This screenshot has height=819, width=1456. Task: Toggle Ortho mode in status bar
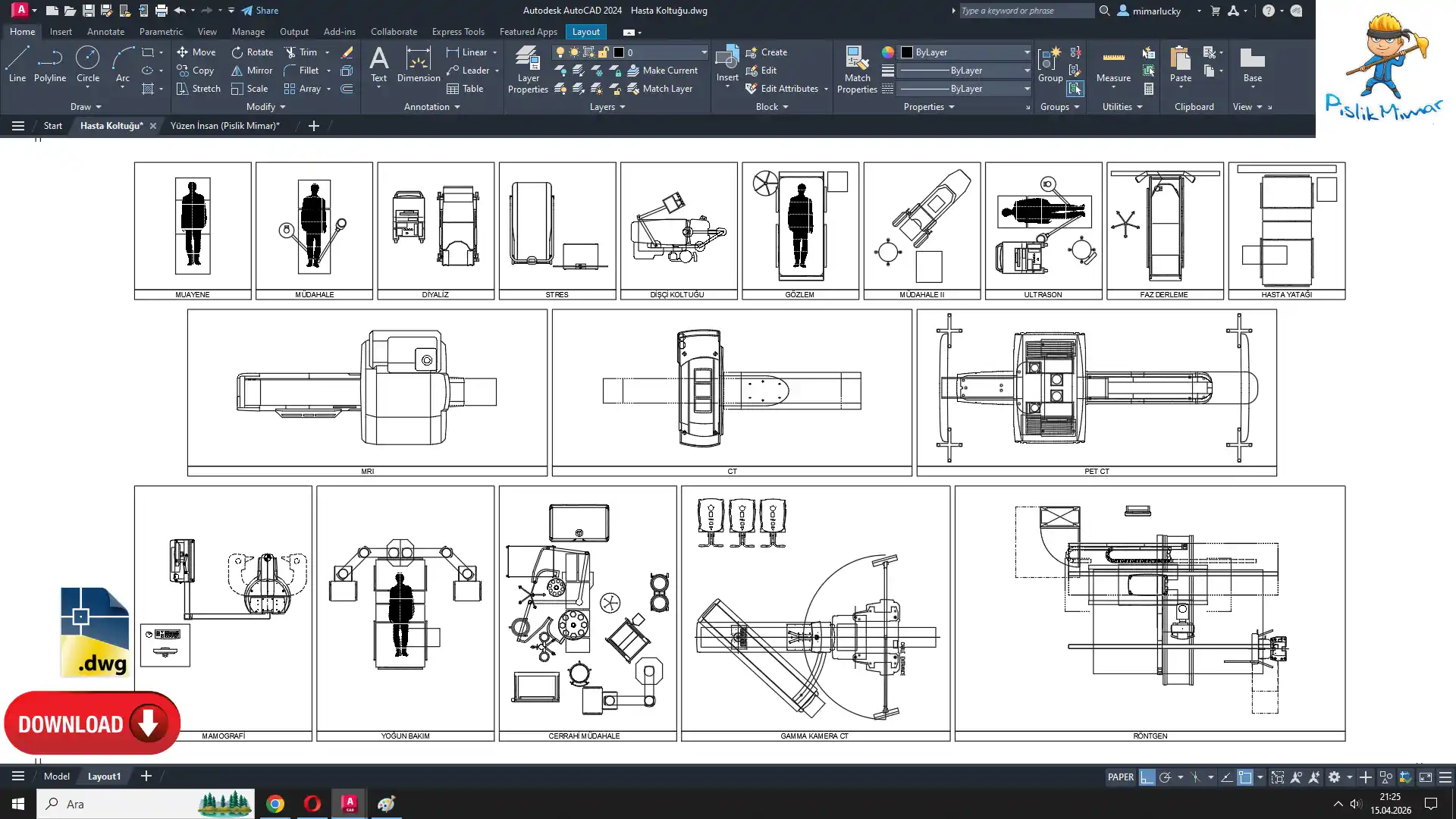1147,777
